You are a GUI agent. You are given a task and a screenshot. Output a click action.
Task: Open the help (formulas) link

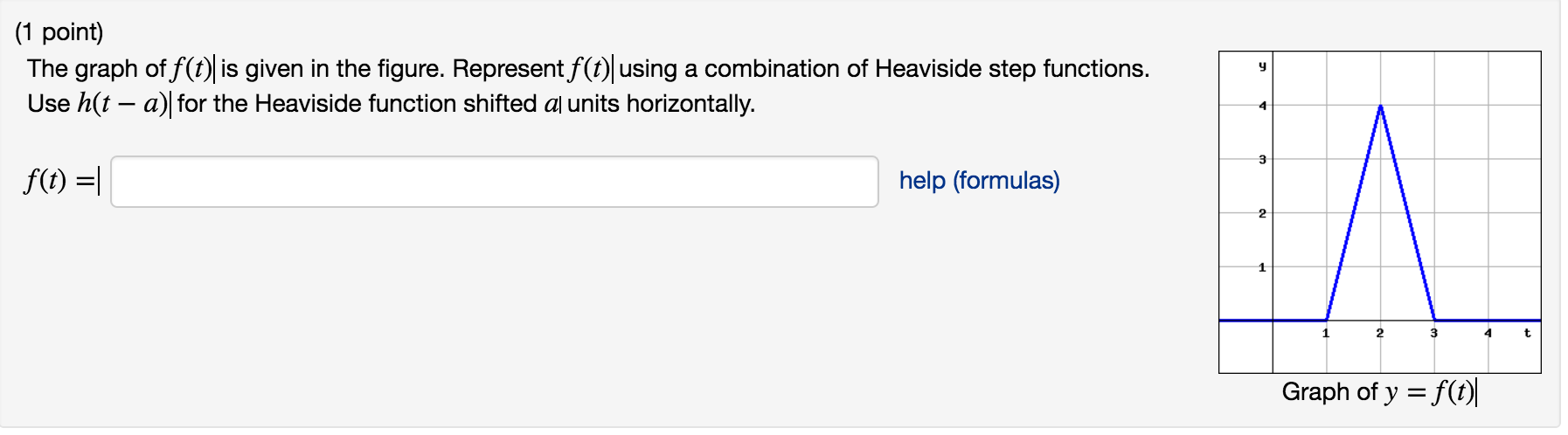click(x=979, y=181)
